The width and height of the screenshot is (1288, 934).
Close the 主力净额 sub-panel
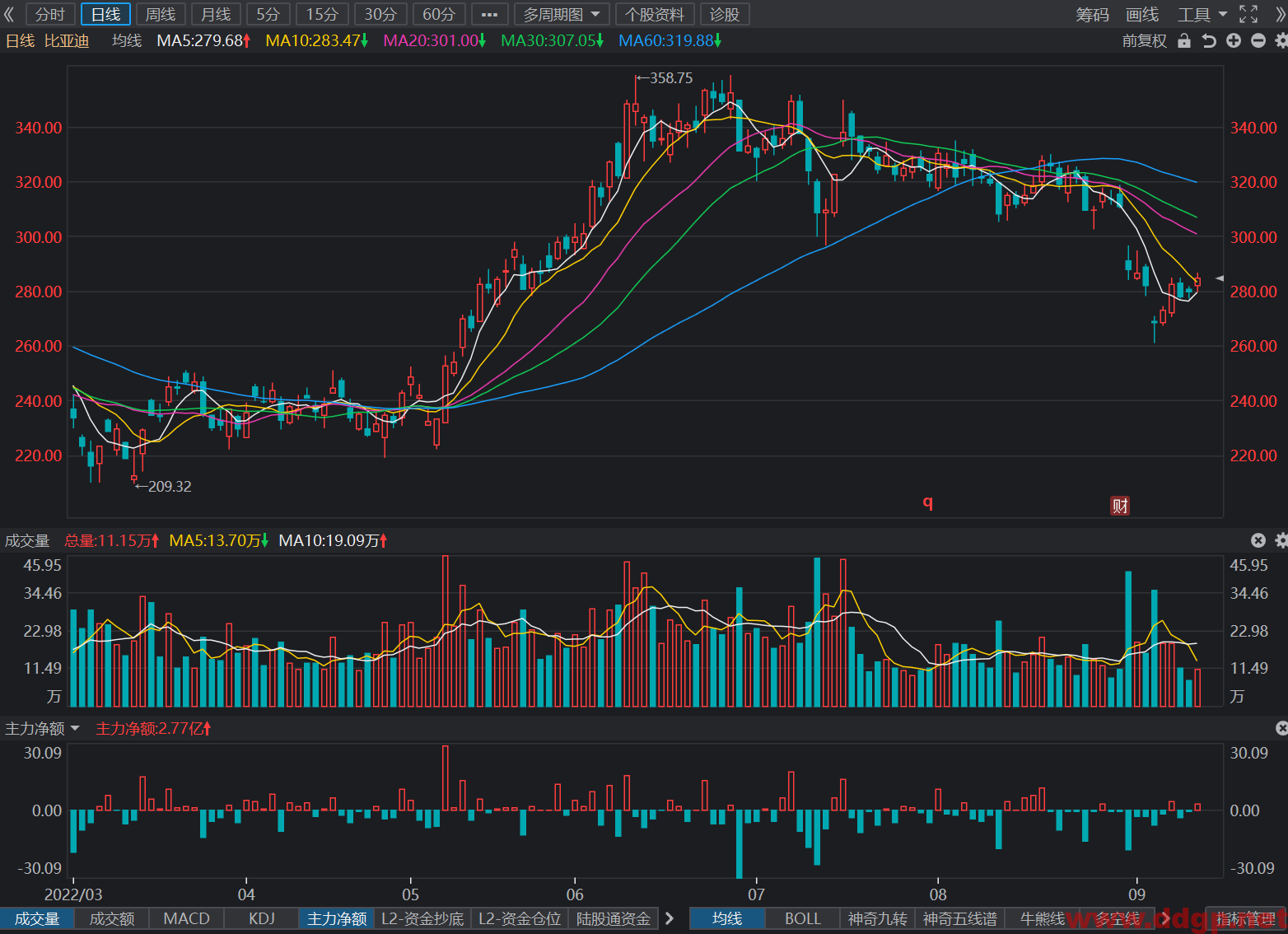point(1281,728)
